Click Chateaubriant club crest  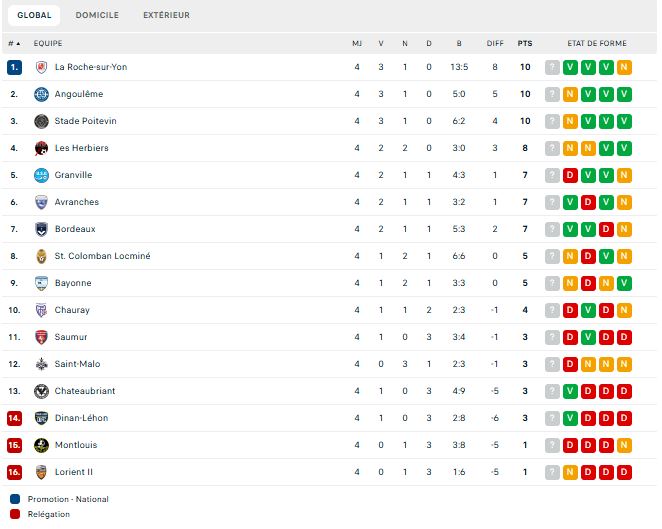41,391
